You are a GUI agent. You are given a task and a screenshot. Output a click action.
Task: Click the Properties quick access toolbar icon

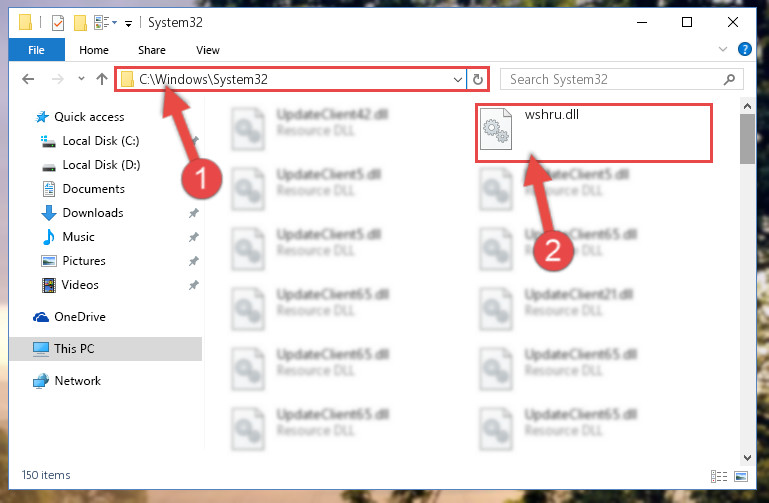(58, 23)
